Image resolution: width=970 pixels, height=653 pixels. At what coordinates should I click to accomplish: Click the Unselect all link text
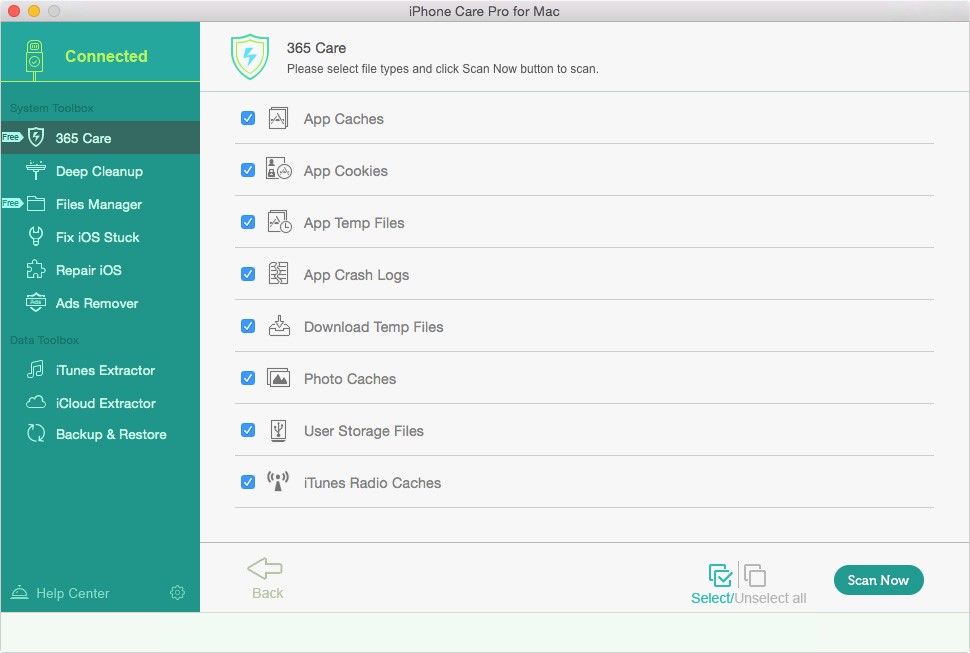(x=770, y=598)
